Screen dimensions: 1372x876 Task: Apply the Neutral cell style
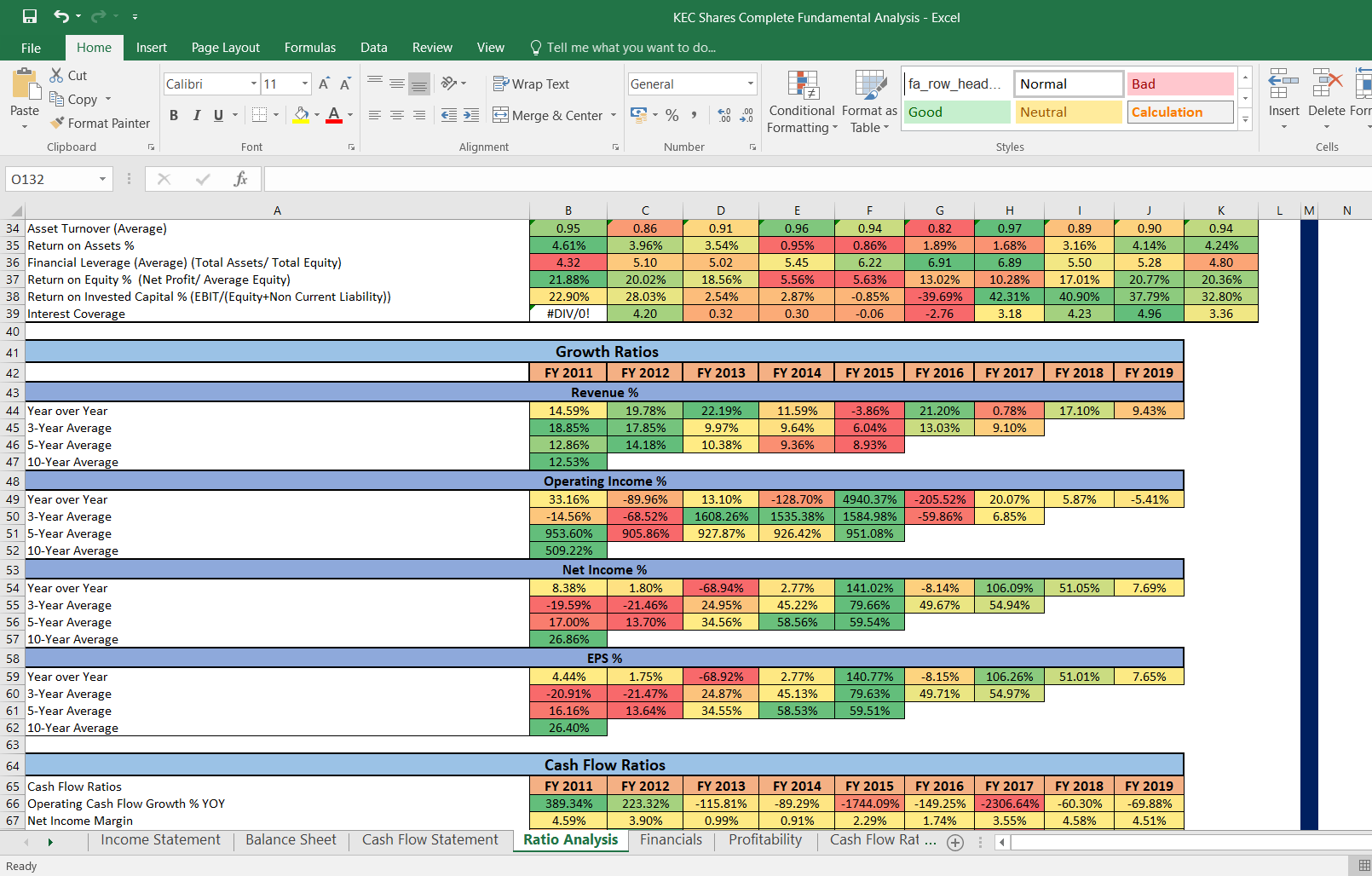[x=1069, y=112]
